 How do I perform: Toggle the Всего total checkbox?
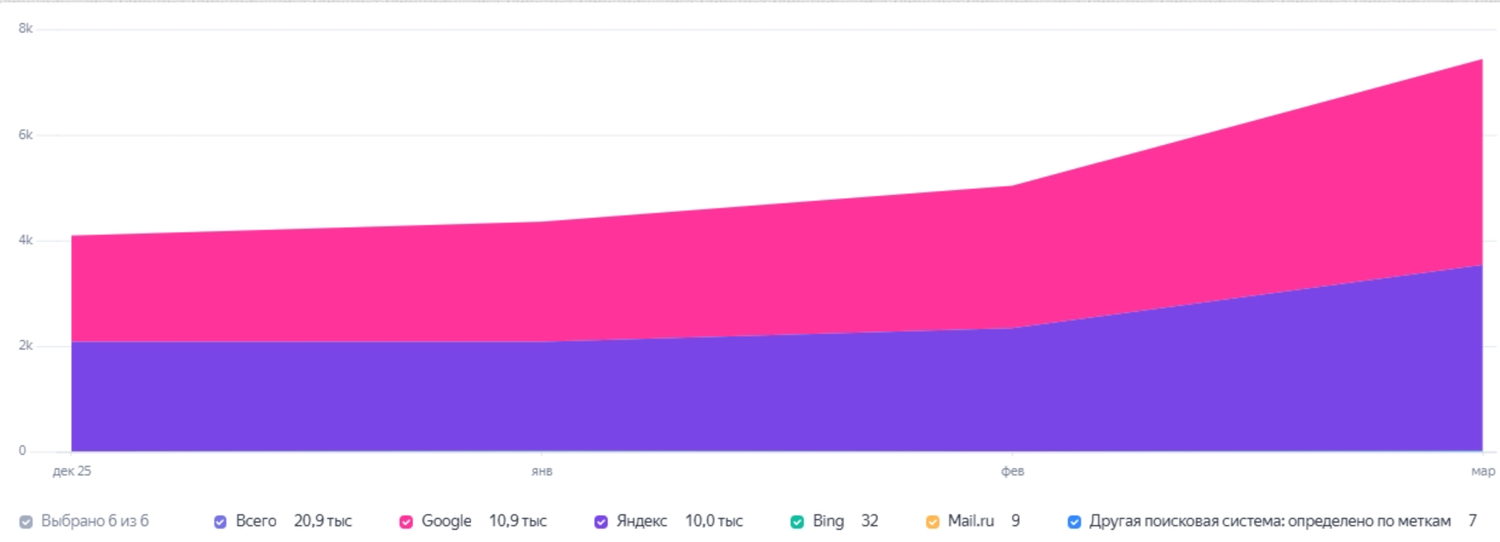[x=220, y=522]
